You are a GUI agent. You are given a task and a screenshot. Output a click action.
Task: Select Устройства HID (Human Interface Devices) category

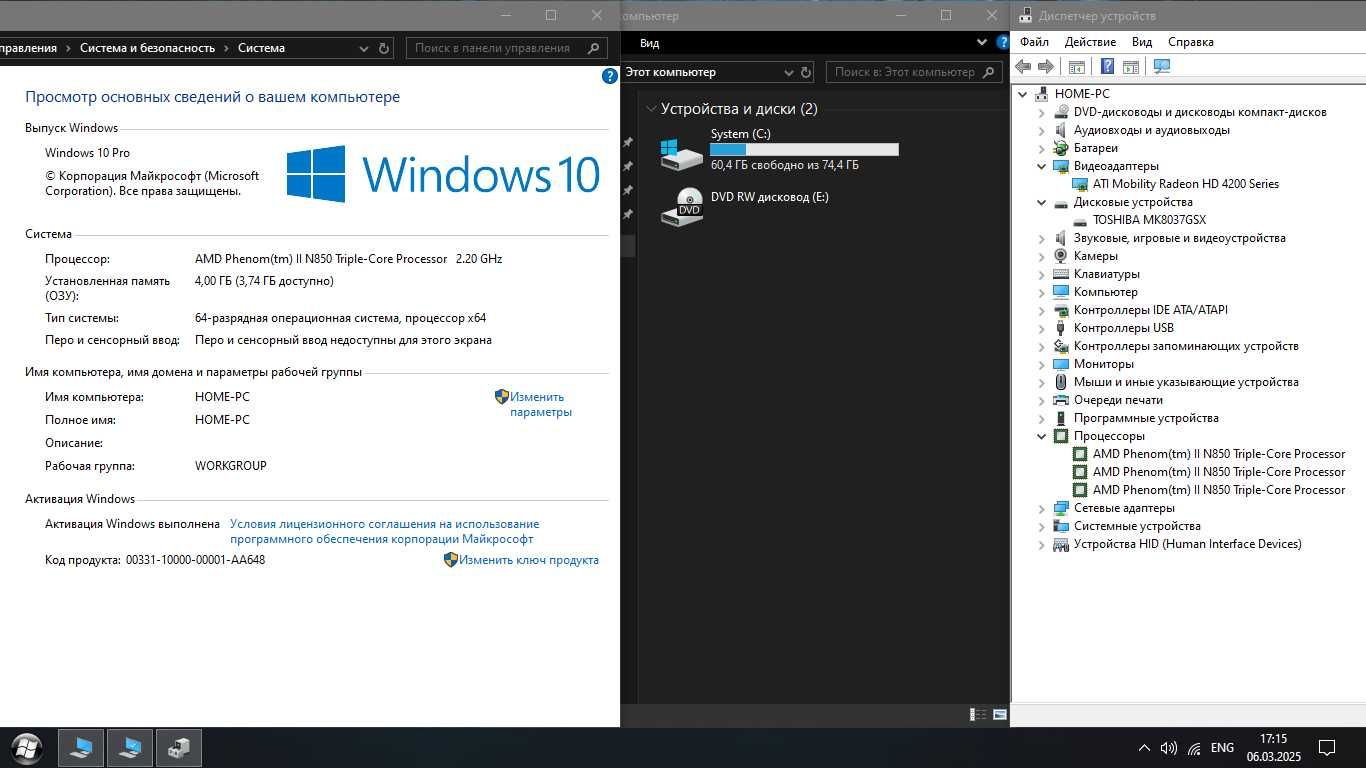point(1187,544)
